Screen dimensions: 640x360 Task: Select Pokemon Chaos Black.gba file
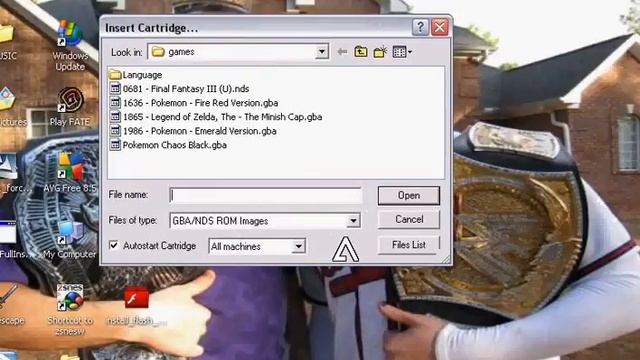coord(168,145)
